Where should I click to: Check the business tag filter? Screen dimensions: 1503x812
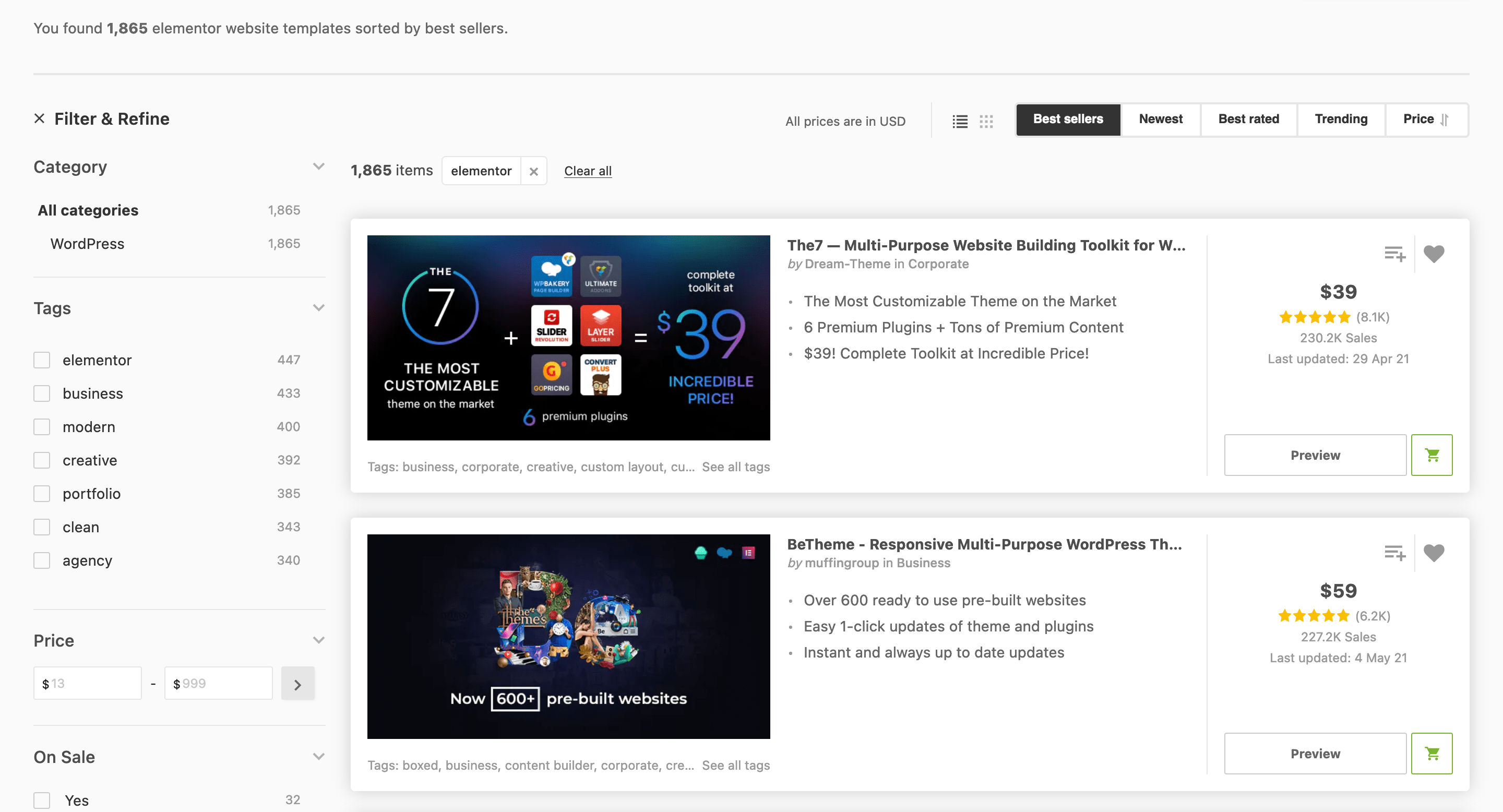[x=42, y=393]
